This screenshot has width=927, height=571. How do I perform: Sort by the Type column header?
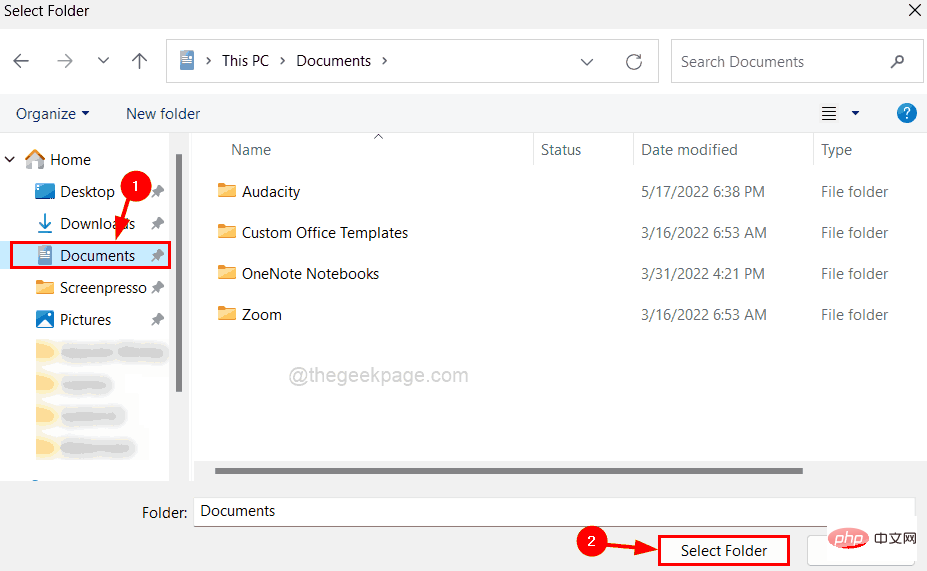click(x=836, y=150)
